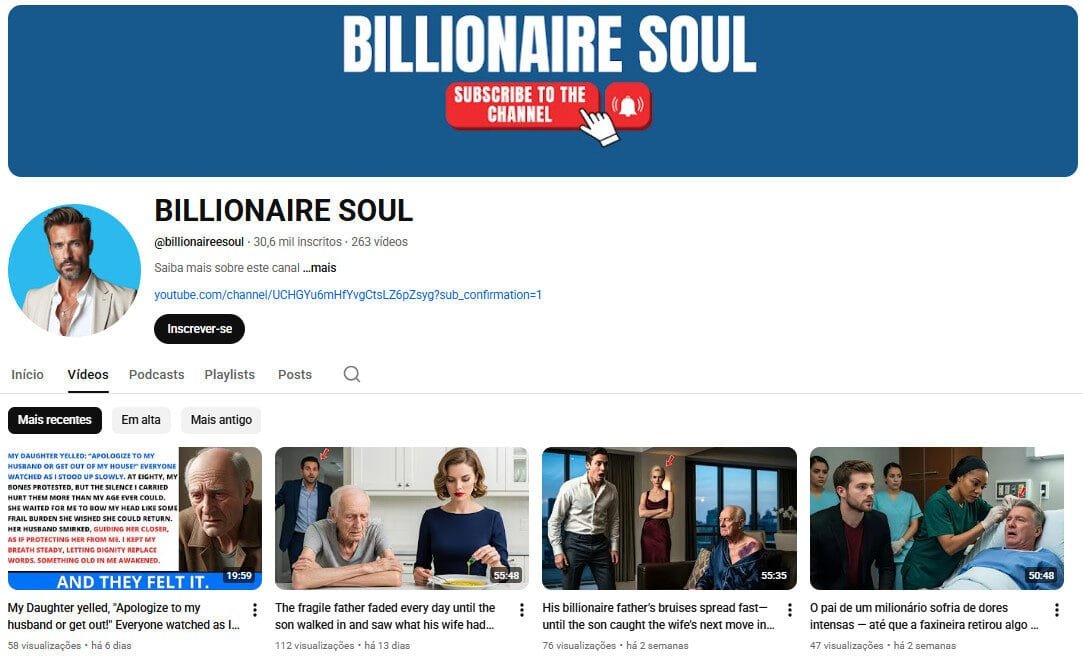Select the 'Mais recentes' filter chip
The image size is (1083, 661).
click(54, 420)
